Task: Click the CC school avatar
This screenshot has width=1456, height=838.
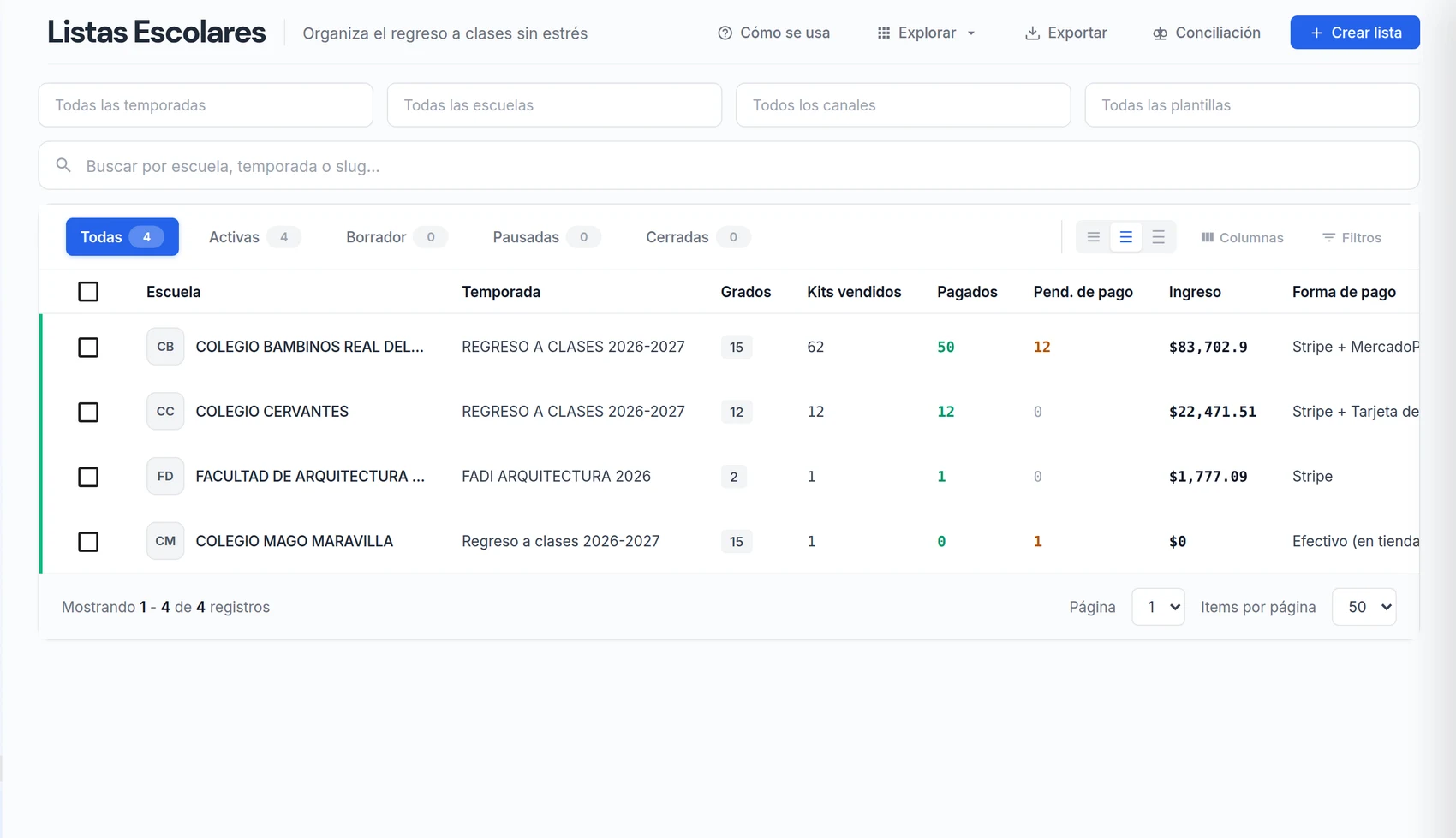Action: [x=165, y=412]
